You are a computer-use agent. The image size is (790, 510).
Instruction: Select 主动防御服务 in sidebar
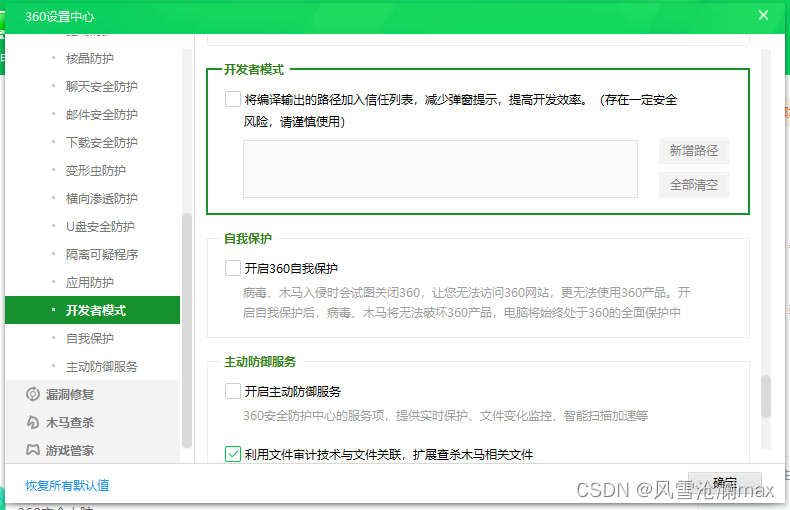[101, 367]
